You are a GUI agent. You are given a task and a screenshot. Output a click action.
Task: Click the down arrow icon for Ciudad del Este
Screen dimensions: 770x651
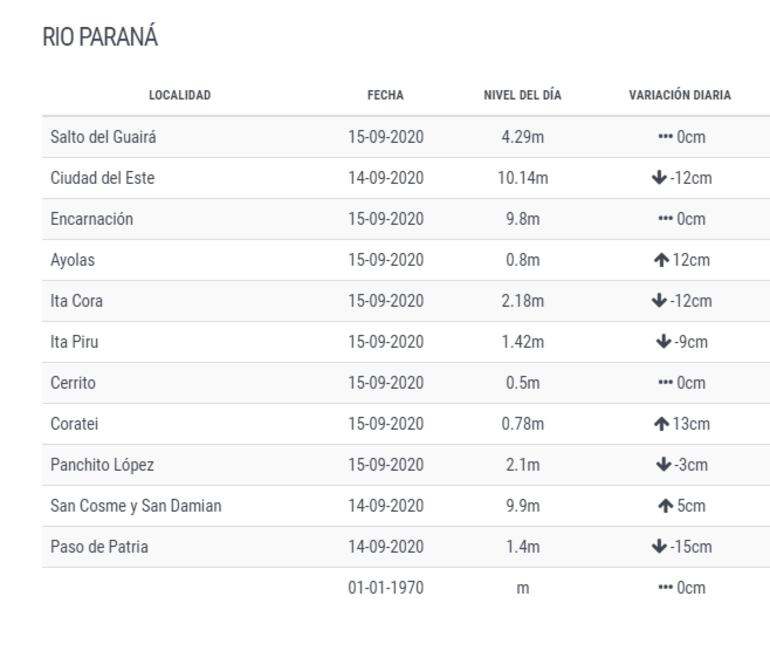[x=657, y=178]
